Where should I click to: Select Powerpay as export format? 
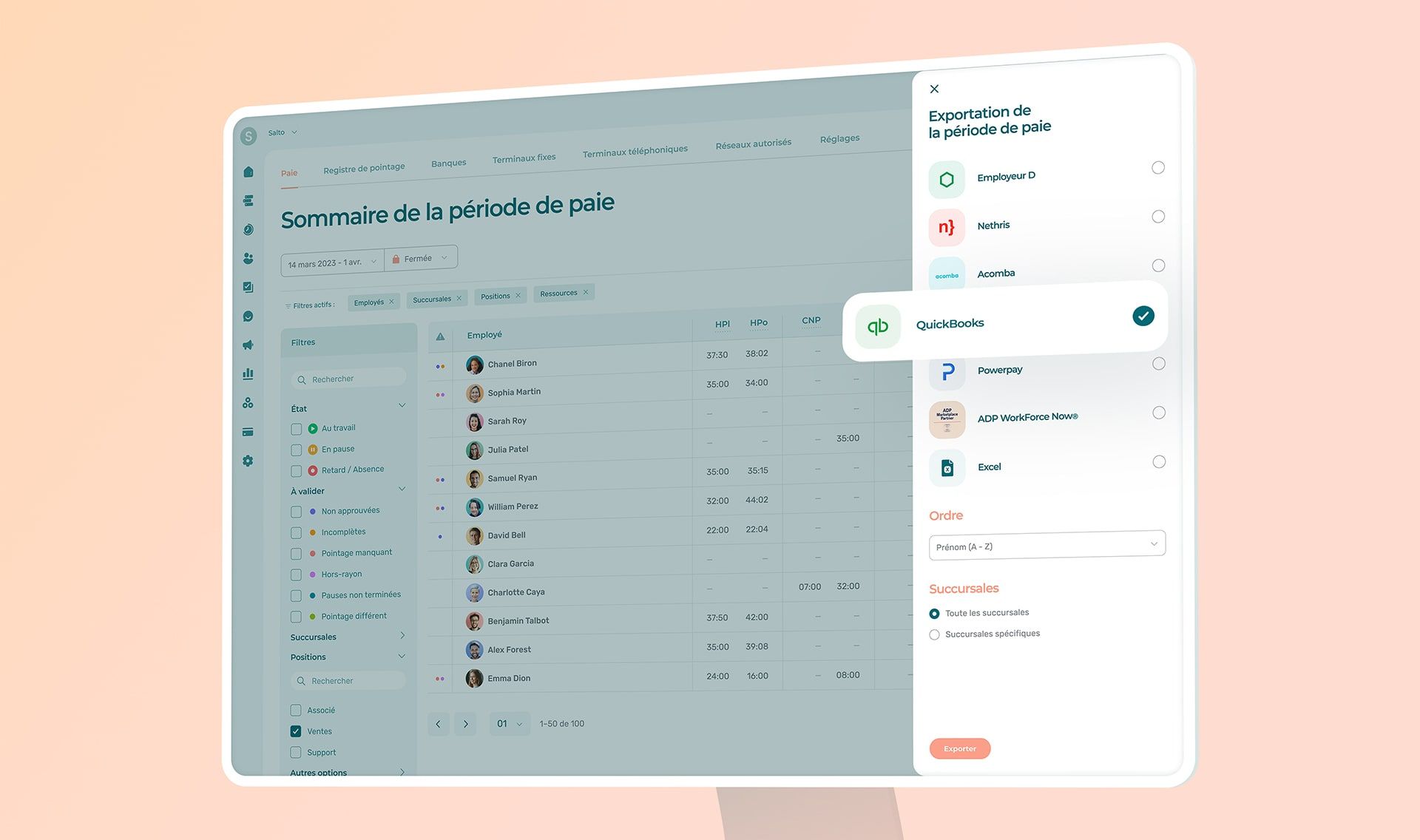tap(1159, 363)
